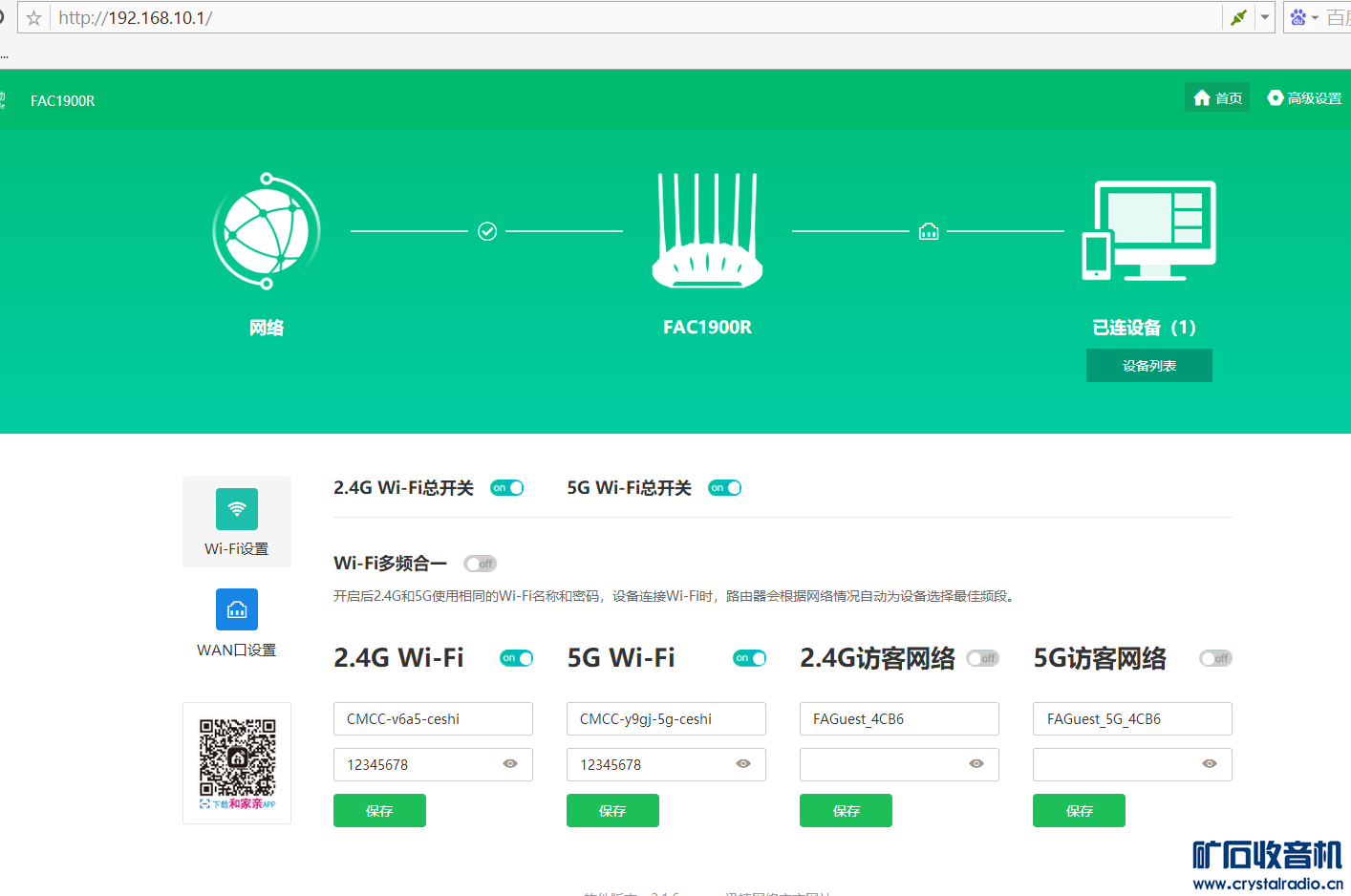Select the Wi-Fi设置 sidebar tab
This screenshot has height=896, width=1351.
[237, 522]
